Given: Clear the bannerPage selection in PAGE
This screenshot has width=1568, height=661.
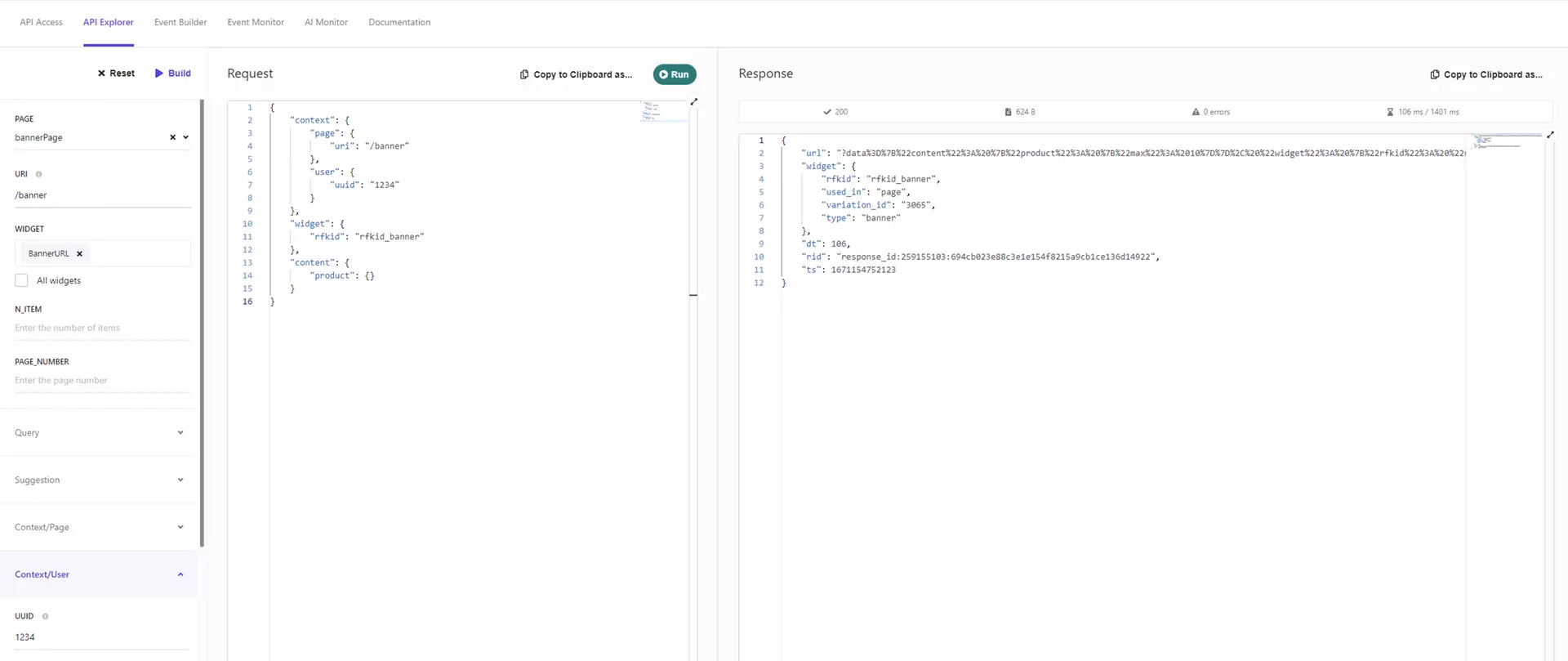Looking at the screenshot, I should point(172,137).
